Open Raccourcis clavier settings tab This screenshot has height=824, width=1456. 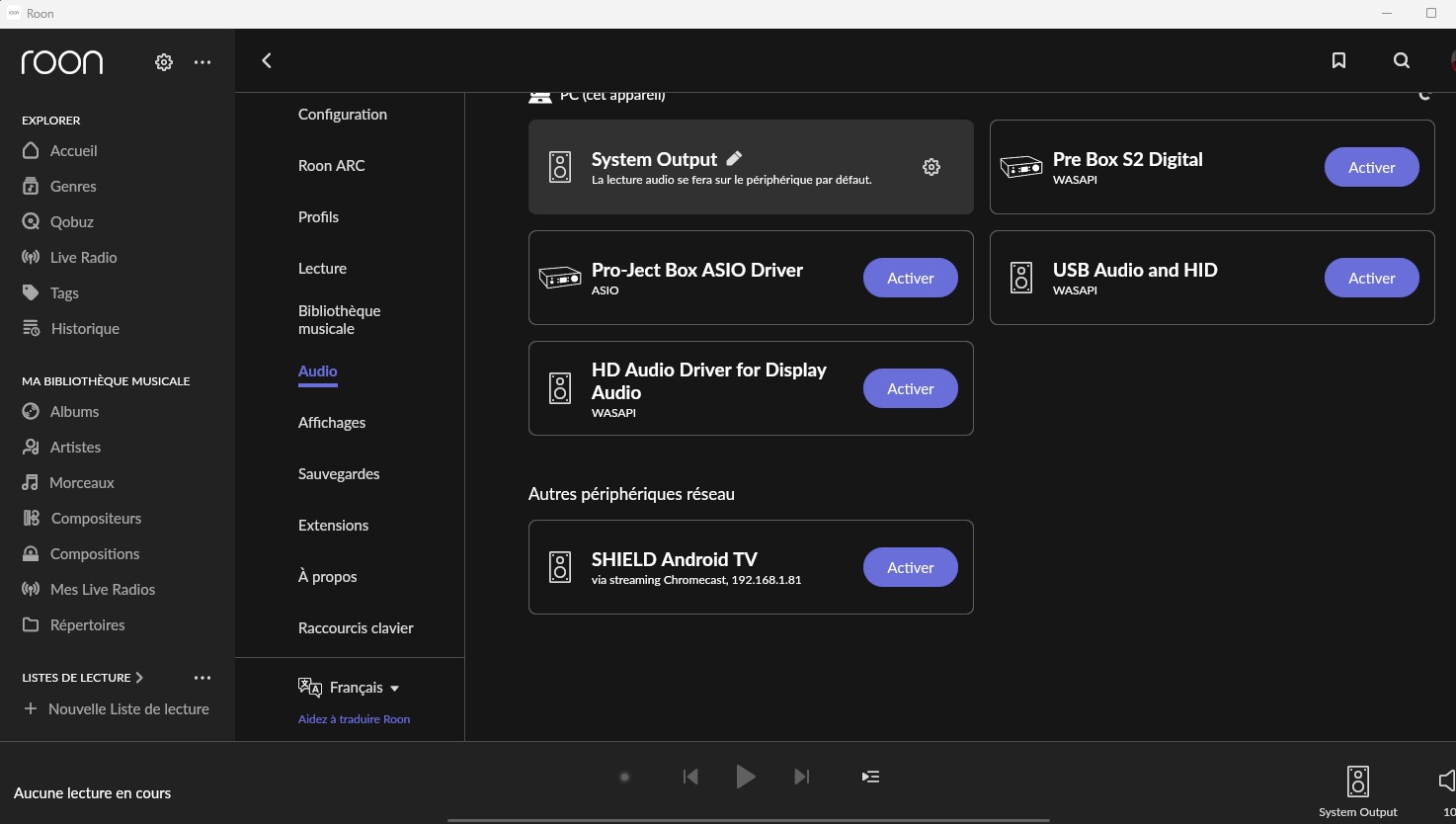(x=356, y=628)
